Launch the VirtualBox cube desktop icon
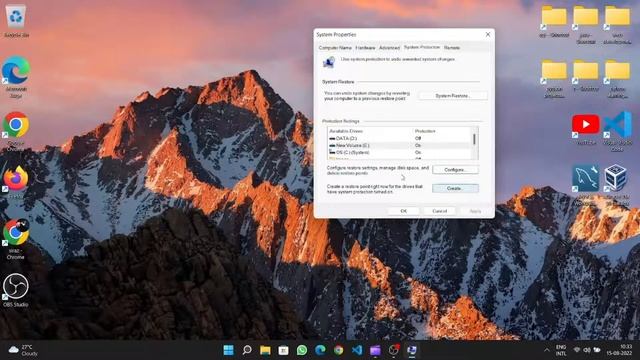 [x=616, y=184]
